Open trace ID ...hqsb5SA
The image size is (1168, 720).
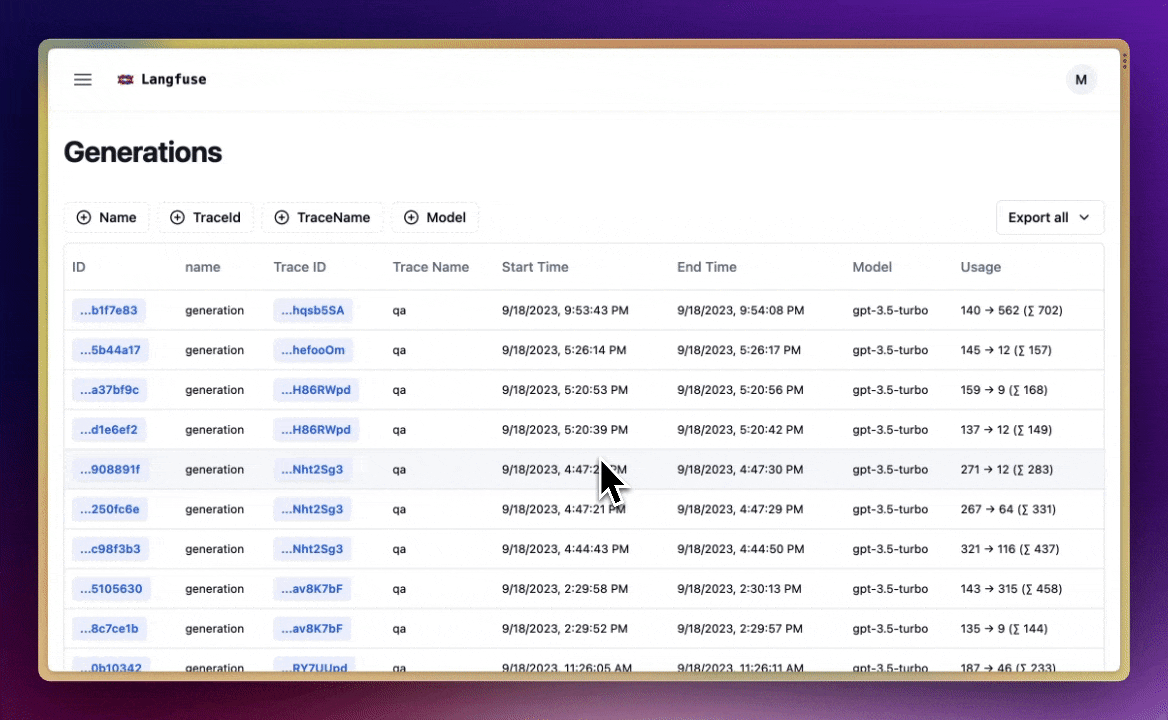(x=313, y=311)
